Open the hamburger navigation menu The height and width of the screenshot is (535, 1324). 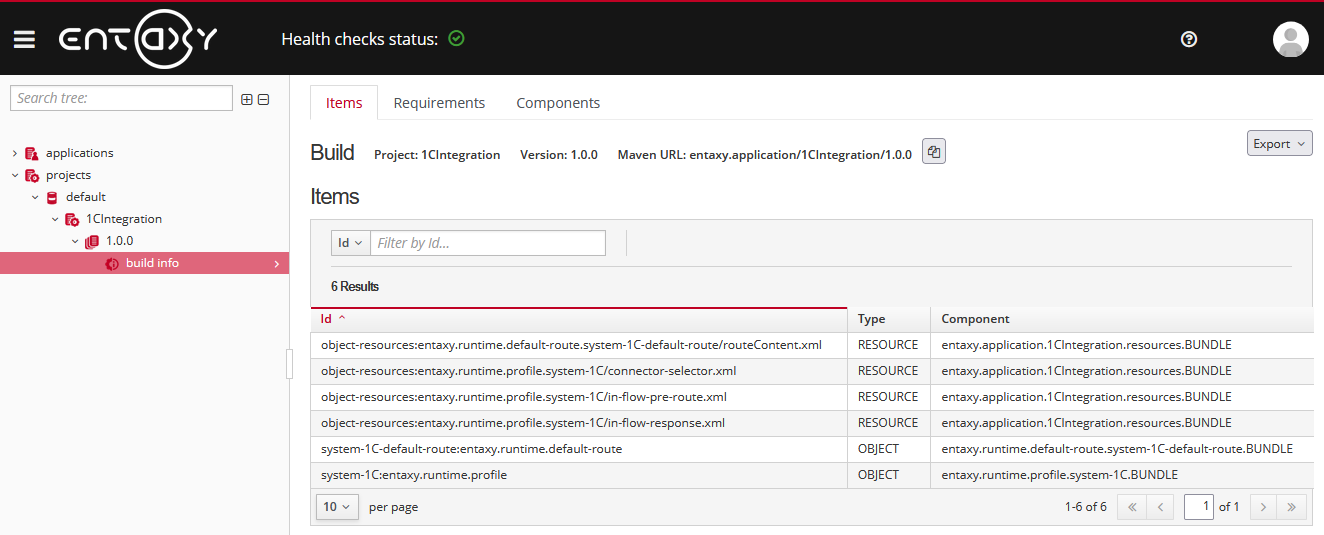pos(24,39)
